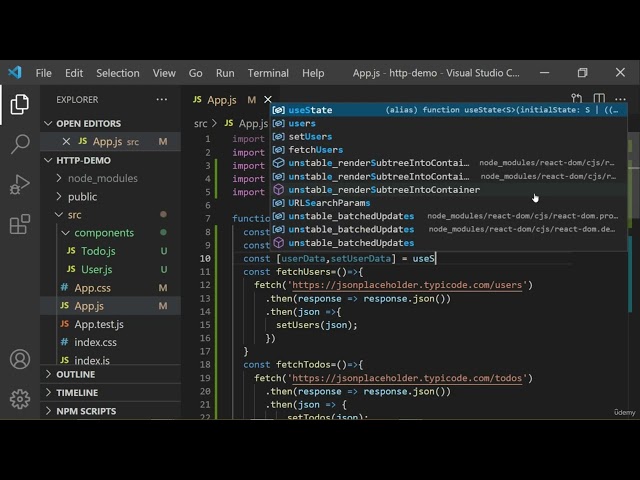The image size is (640, 480).
Task: Choose the fetchUsers autocomplete suggestion
Action: click(x=449, y=150)
